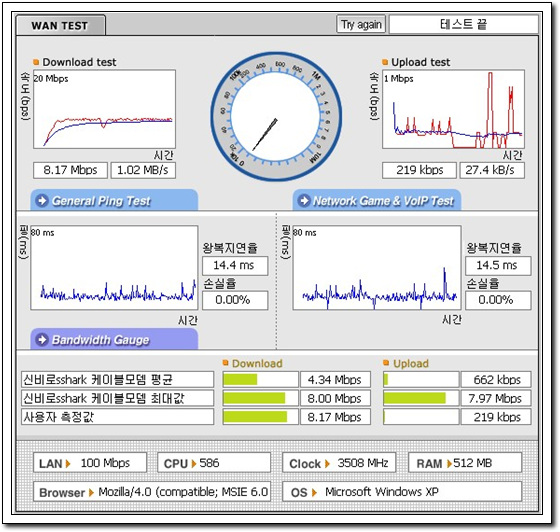Screen dimensions: 560x532
Task: Click the orange bullet beside Upload gauge heading
Action: 386,363
